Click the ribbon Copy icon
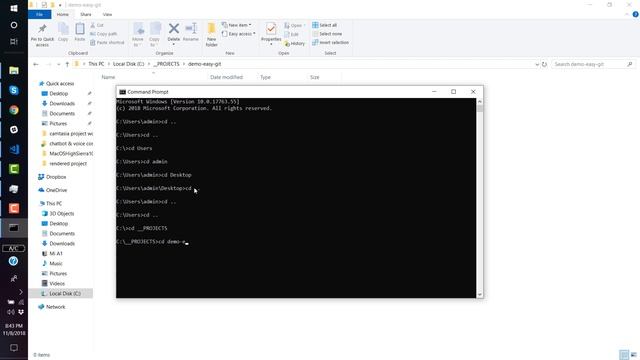The height and width of the screenshot is (360, 640). (63, 29)
